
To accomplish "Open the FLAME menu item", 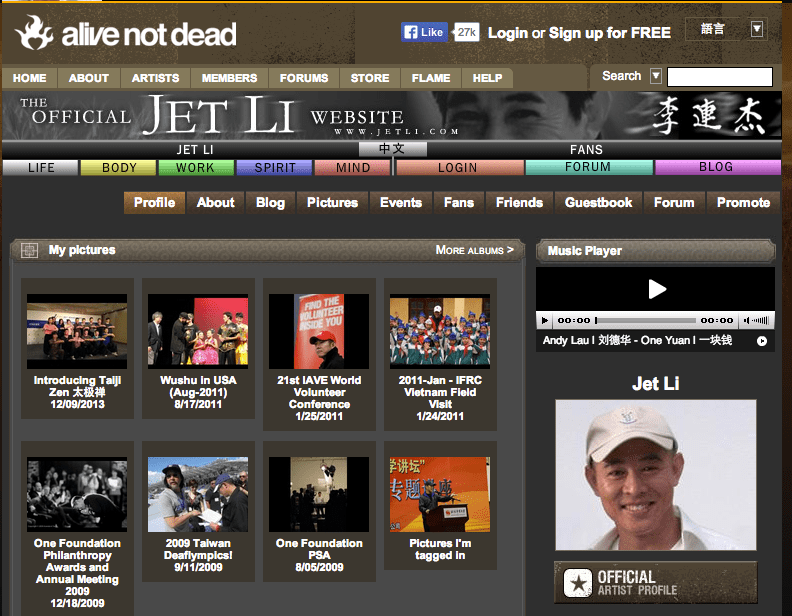I will (x=431, y=78).
